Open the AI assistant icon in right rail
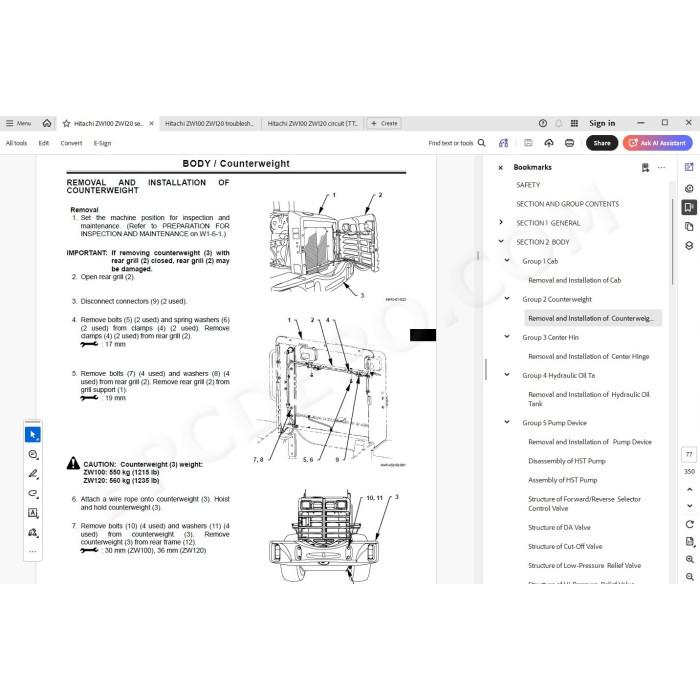Screen dimensions: 700x700 [689, 167]
